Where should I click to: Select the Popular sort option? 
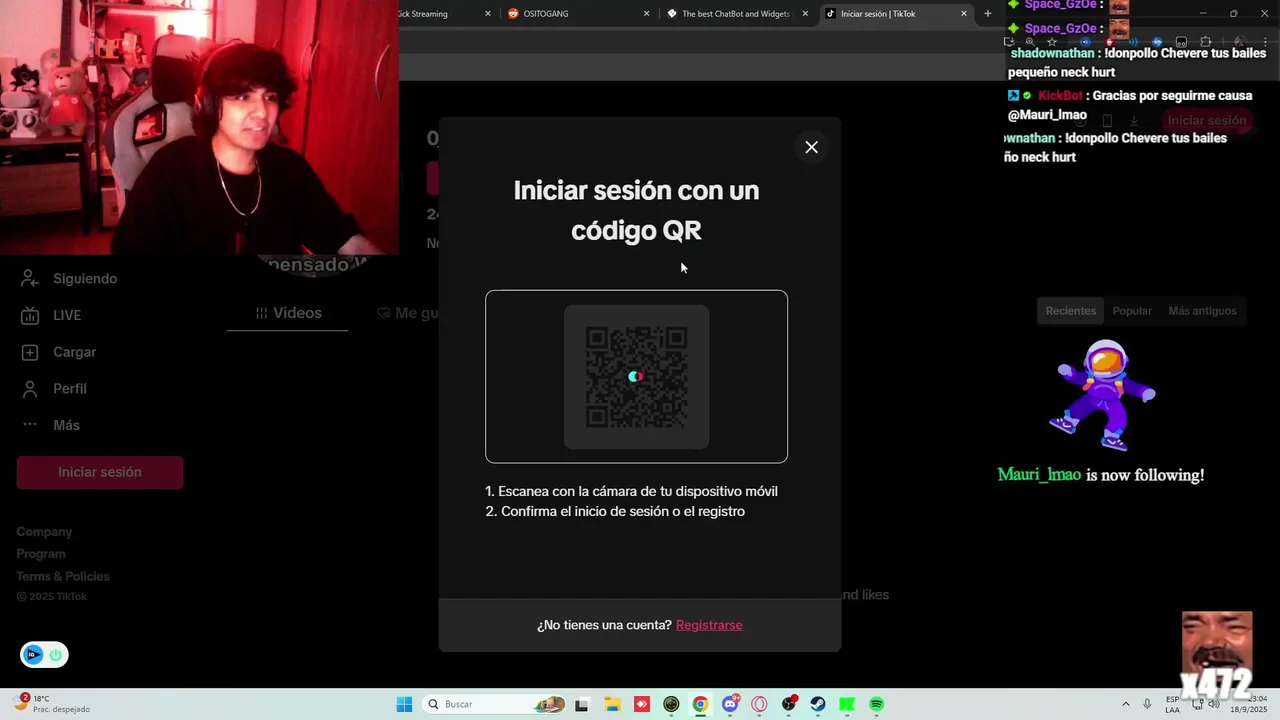(1132, 311)
